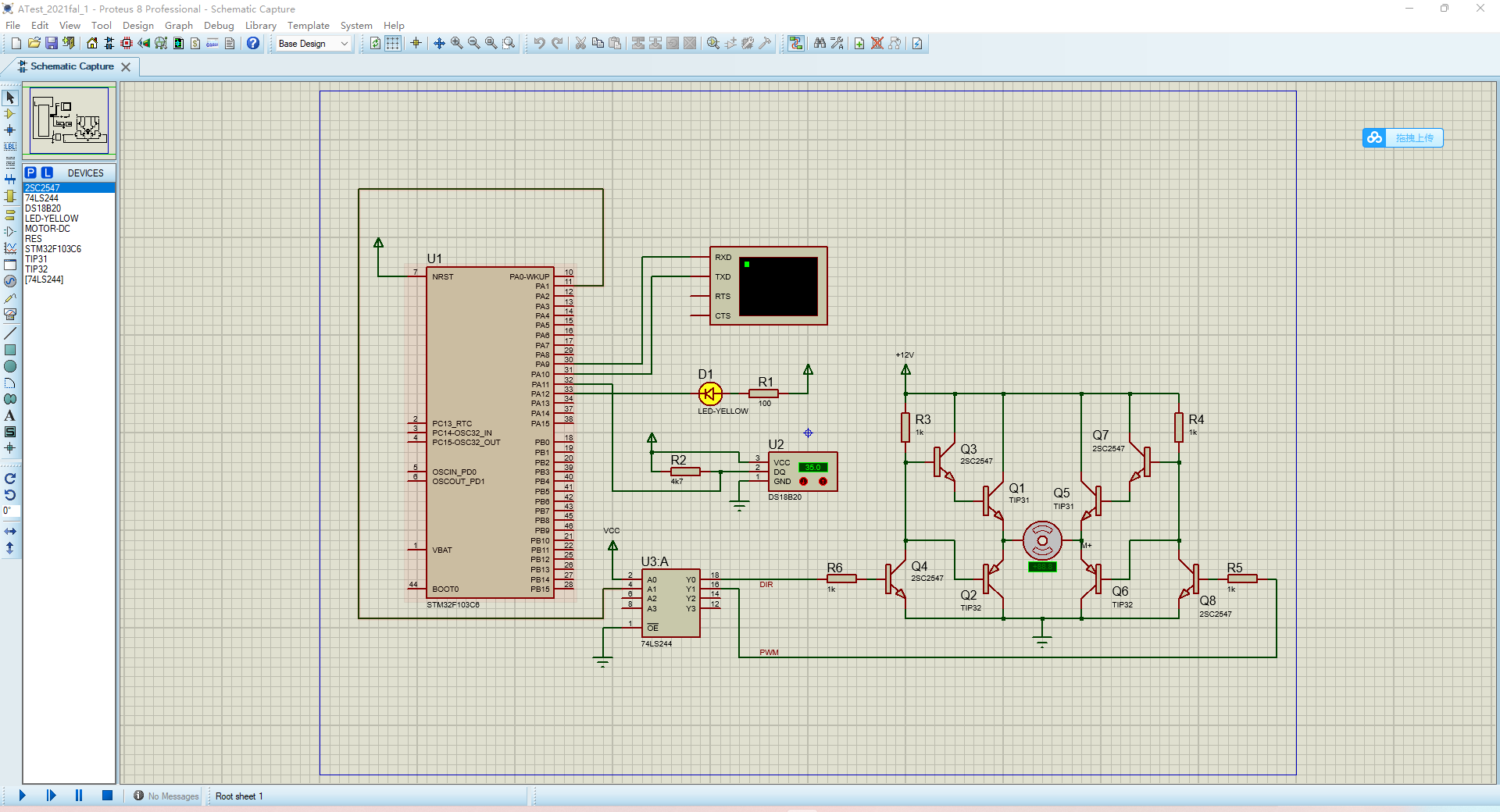This screenshot has height=812, width=1500.
Task: Select the Junction Dot Mode tool
Action: [10, 130]
